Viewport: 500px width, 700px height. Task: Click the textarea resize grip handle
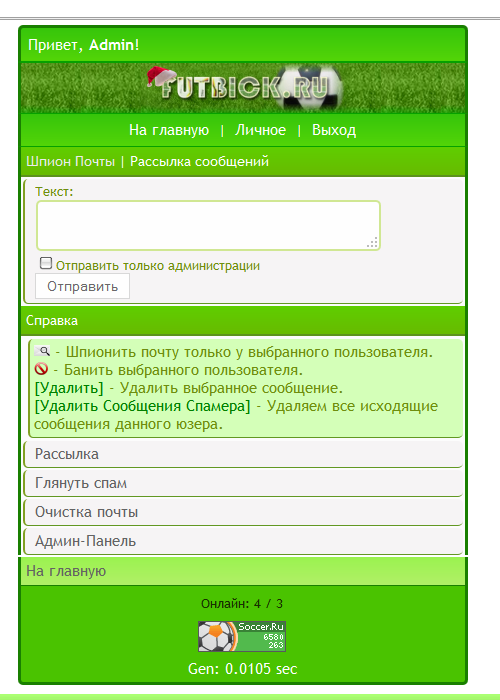(372, 242)
